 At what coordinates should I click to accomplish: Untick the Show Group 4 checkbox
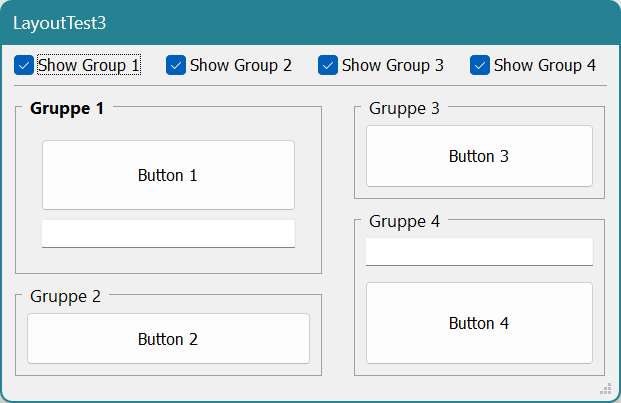(480, 65)
